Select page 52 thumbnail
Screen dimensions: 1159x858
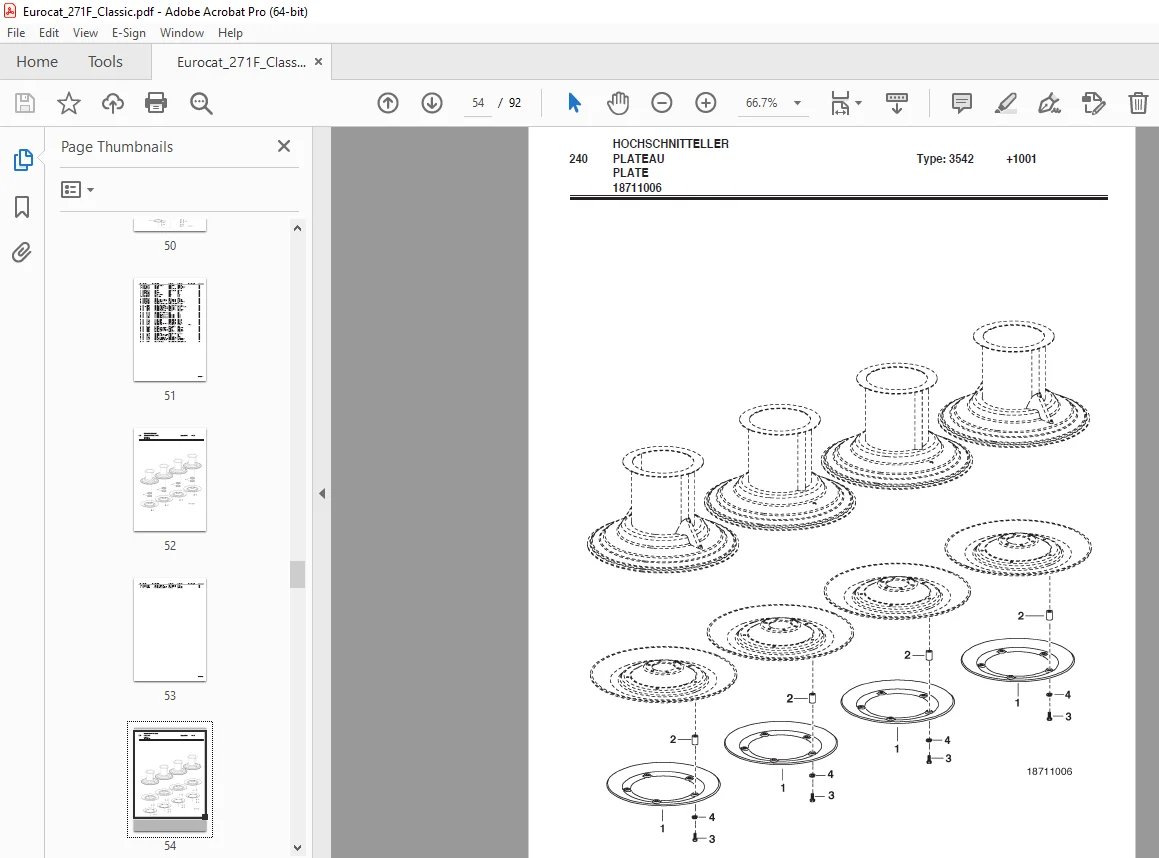pos(170,480)
